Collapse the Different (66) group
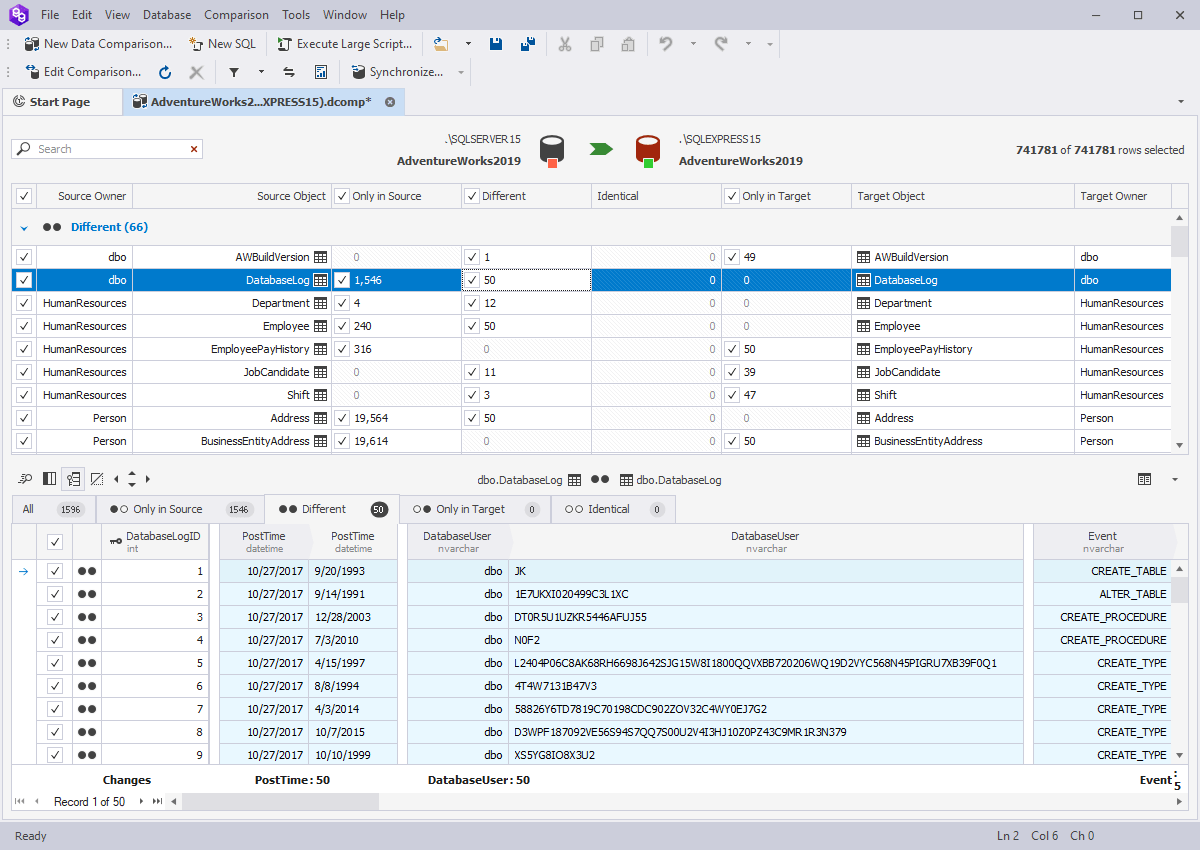 click(x=24, y=228)
